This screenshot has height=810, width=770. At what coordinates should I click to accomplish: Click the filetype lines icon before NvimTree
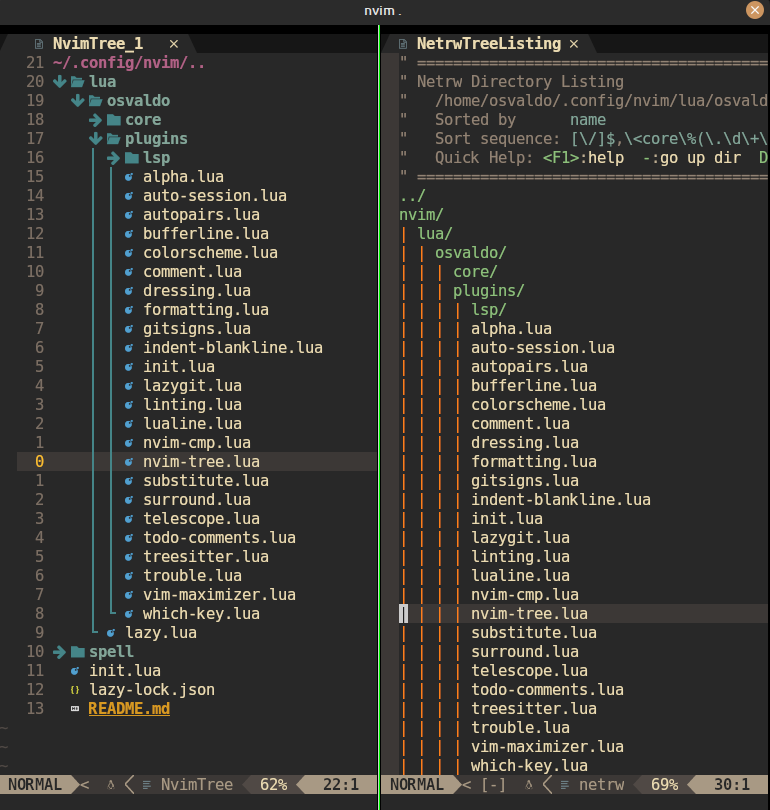(147, 785)
